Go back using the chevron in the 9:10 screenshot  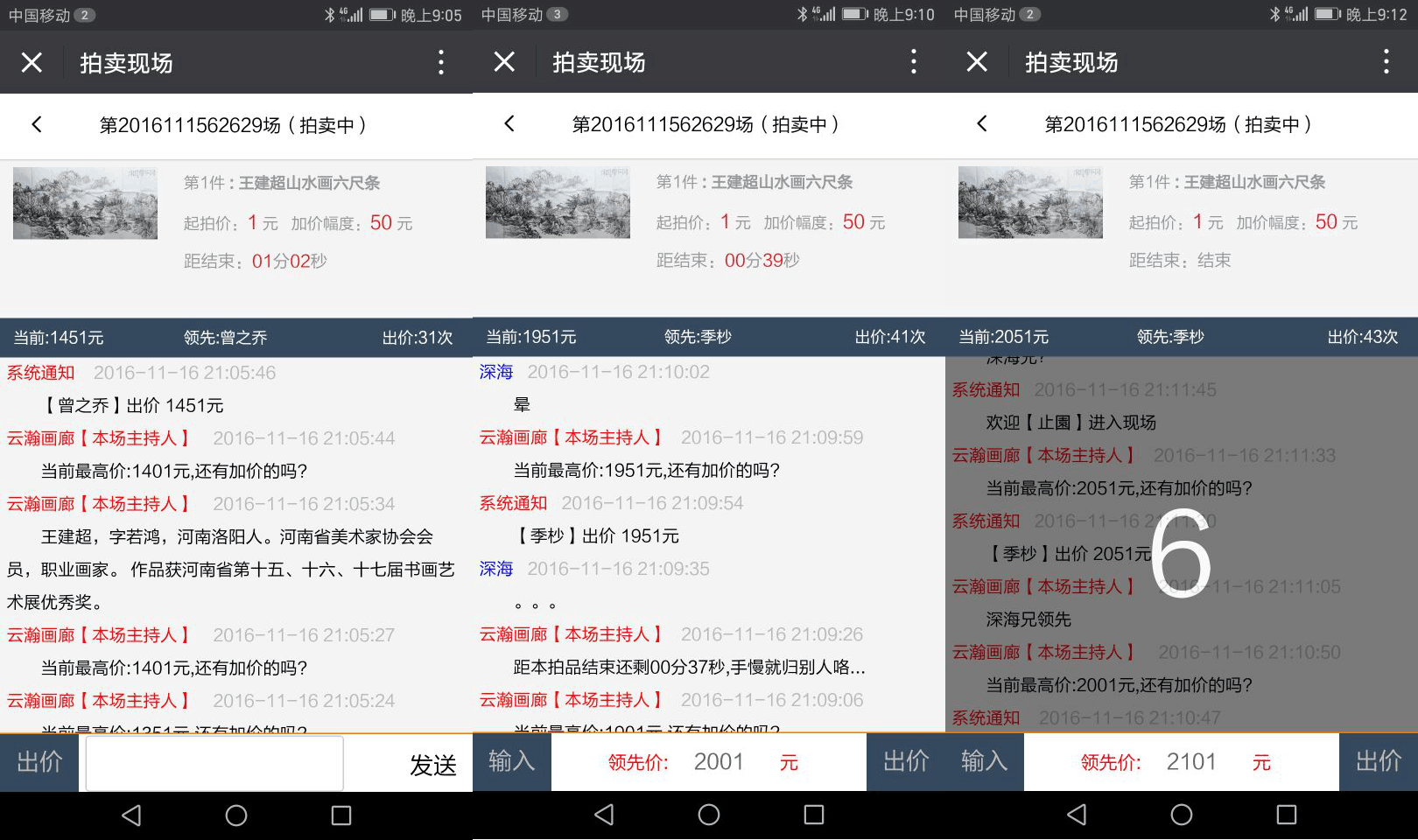pyautogui.click(x=509, y=123)
